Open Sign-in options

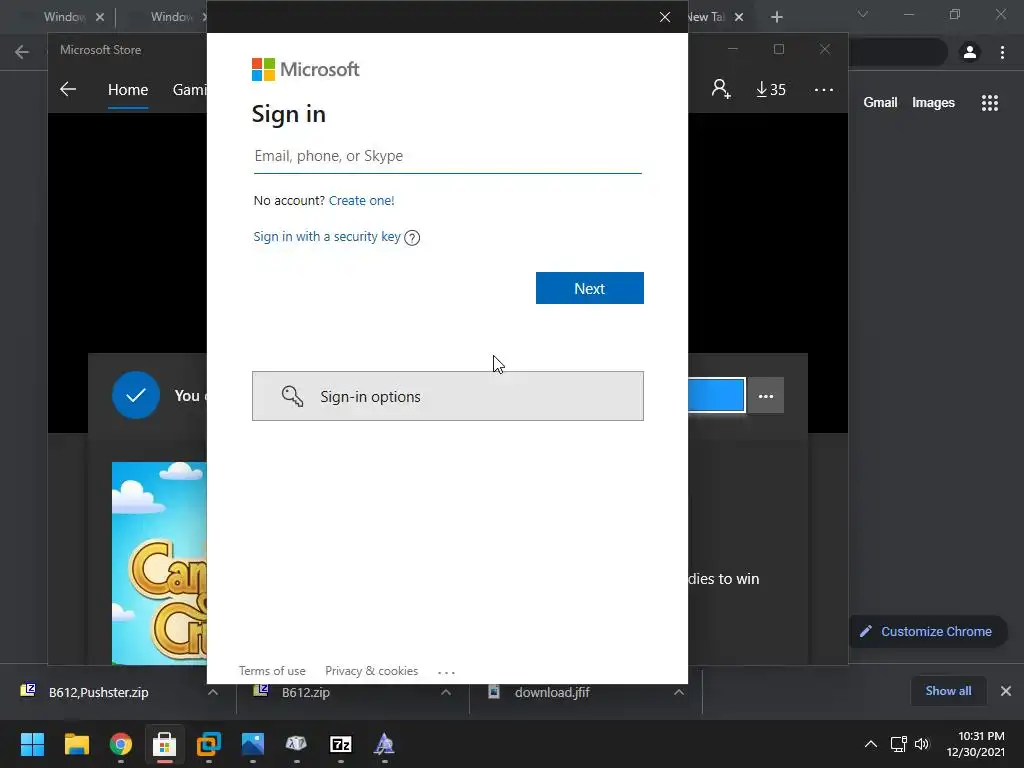point(447,396)
